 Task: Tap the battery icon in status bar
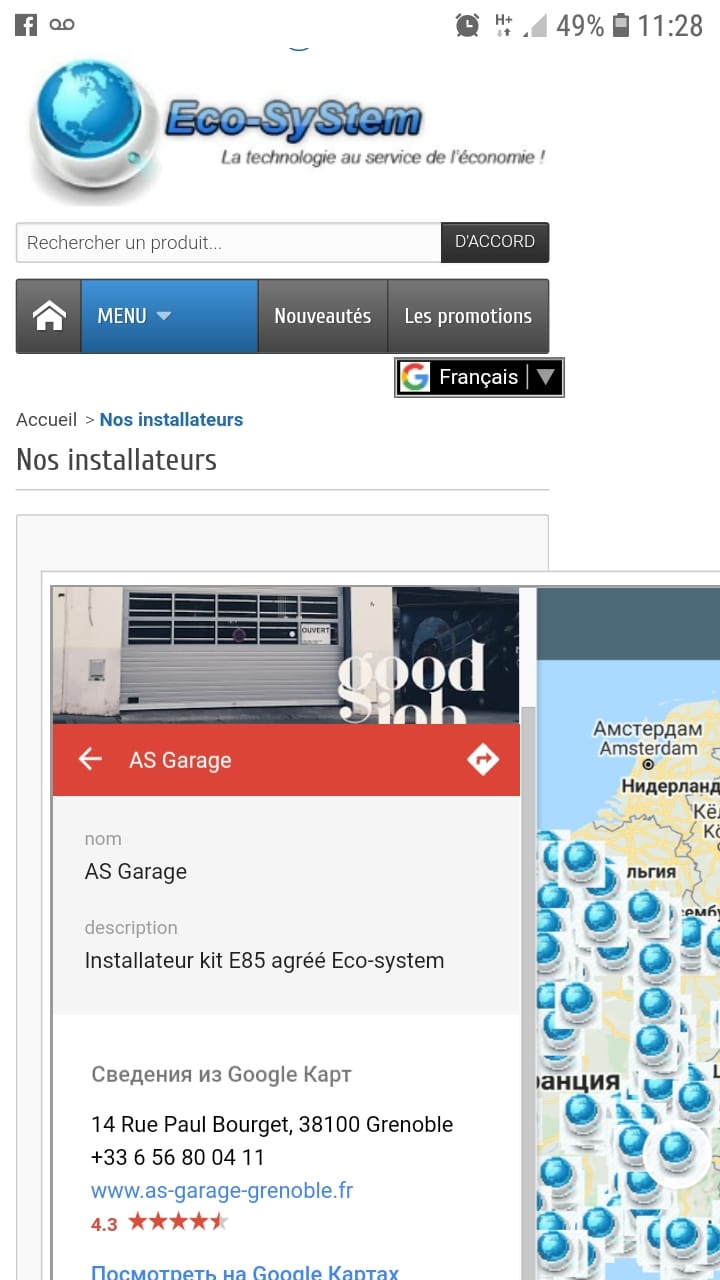[621, 25]
